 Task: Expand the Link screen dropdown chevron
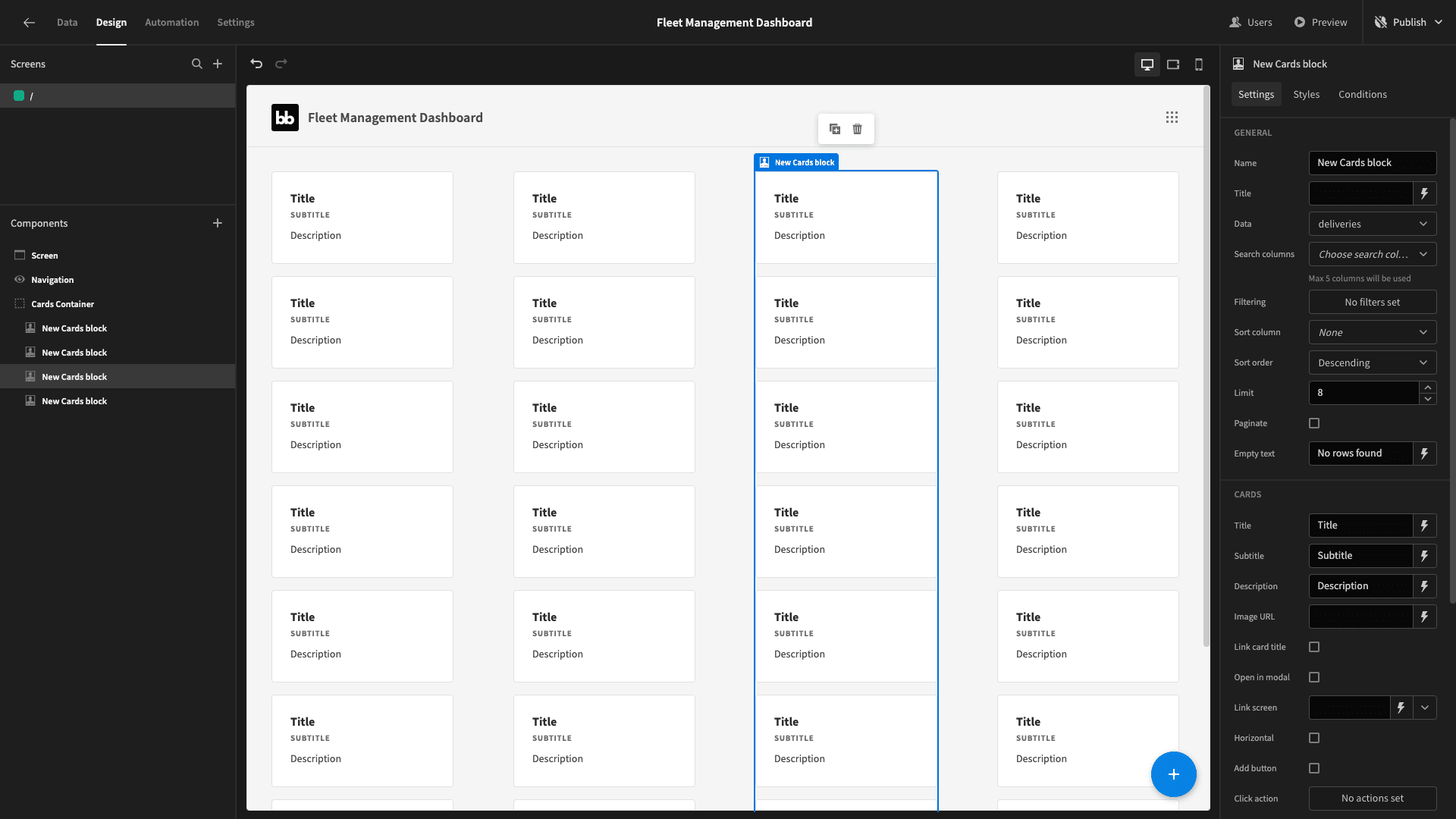click(1425, 708)
